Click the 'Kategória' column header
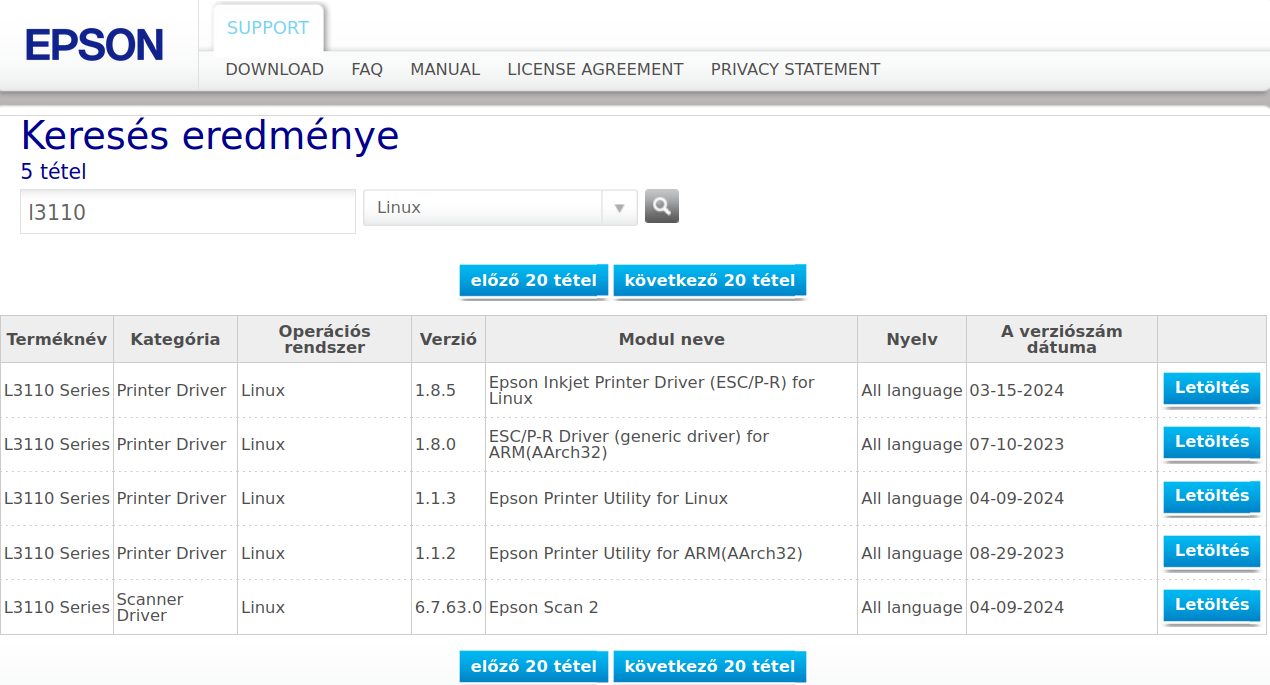 coord(175,340)
